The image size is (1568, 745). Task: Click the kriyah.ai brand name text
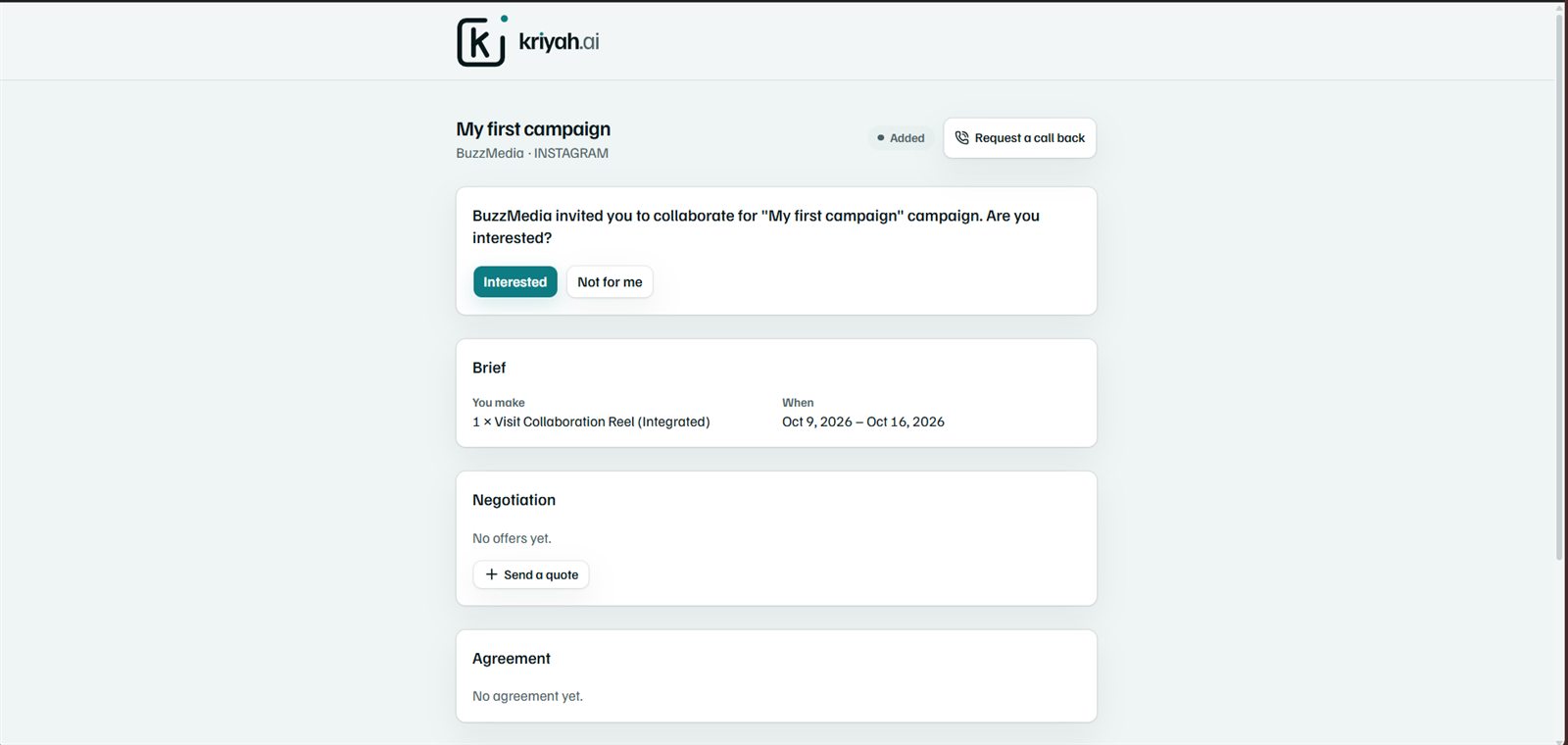pos(559,41)
